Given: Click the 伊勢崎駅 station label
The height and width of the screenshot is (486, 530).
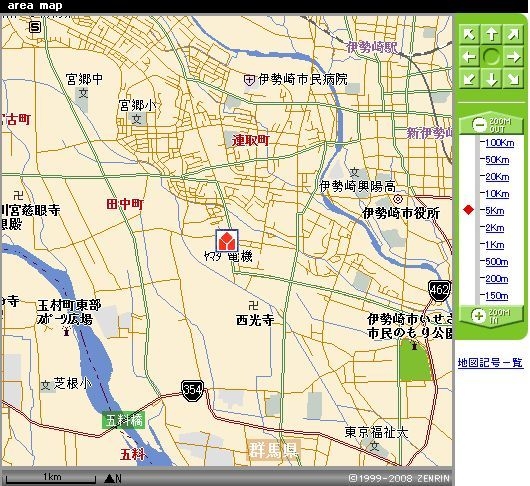Looking at the screenshot, I should pos(372,47).
